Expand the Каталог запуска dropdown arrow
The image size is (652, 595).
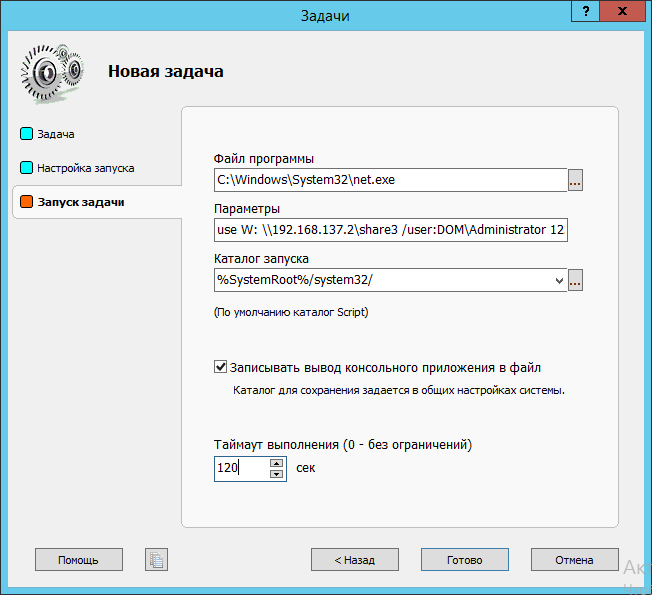click(559, 280)
